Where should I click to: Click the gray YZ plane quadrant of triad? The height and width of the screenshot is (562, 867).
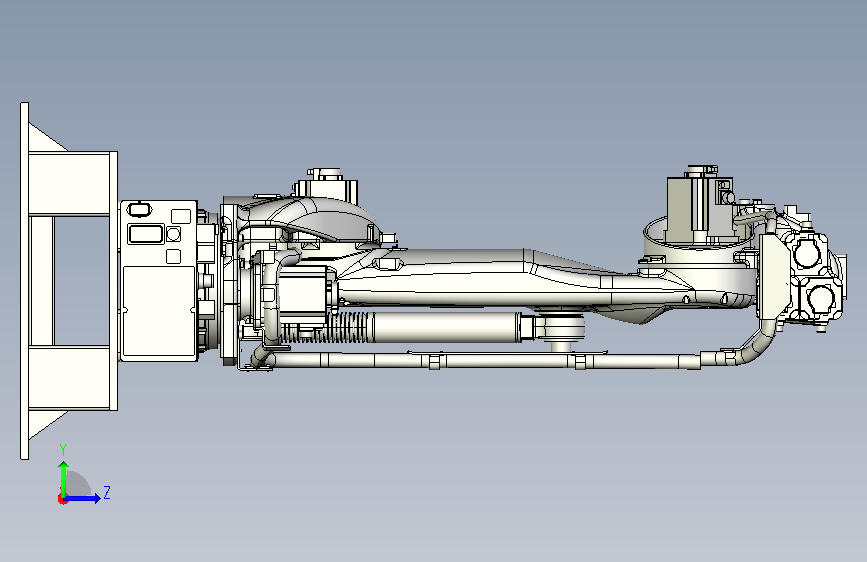point(77,484)
